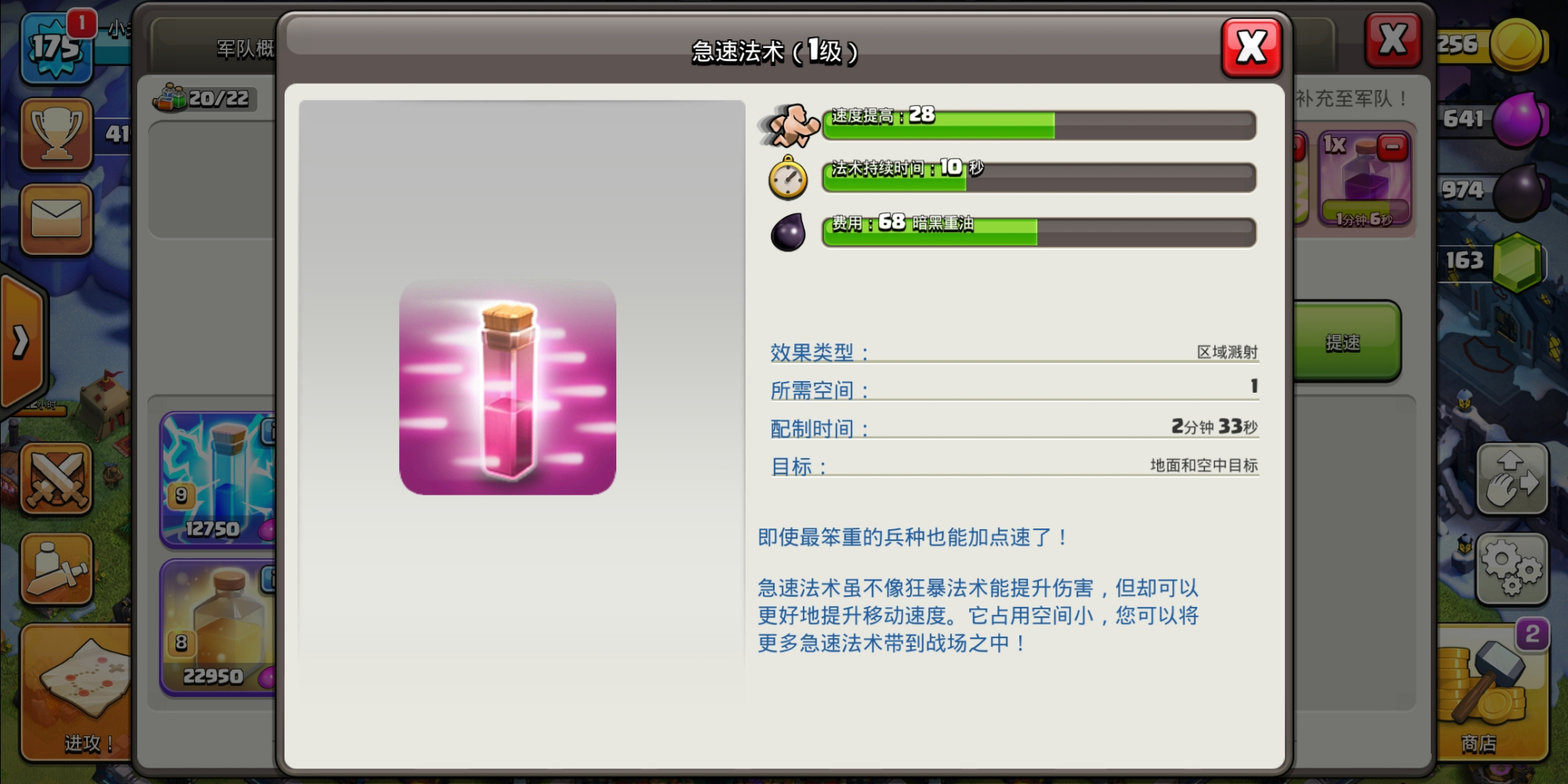This screenshot has width=1568, height=784.
Task: Tap the pink elixir resource icon
Action: coord(1519,119)
